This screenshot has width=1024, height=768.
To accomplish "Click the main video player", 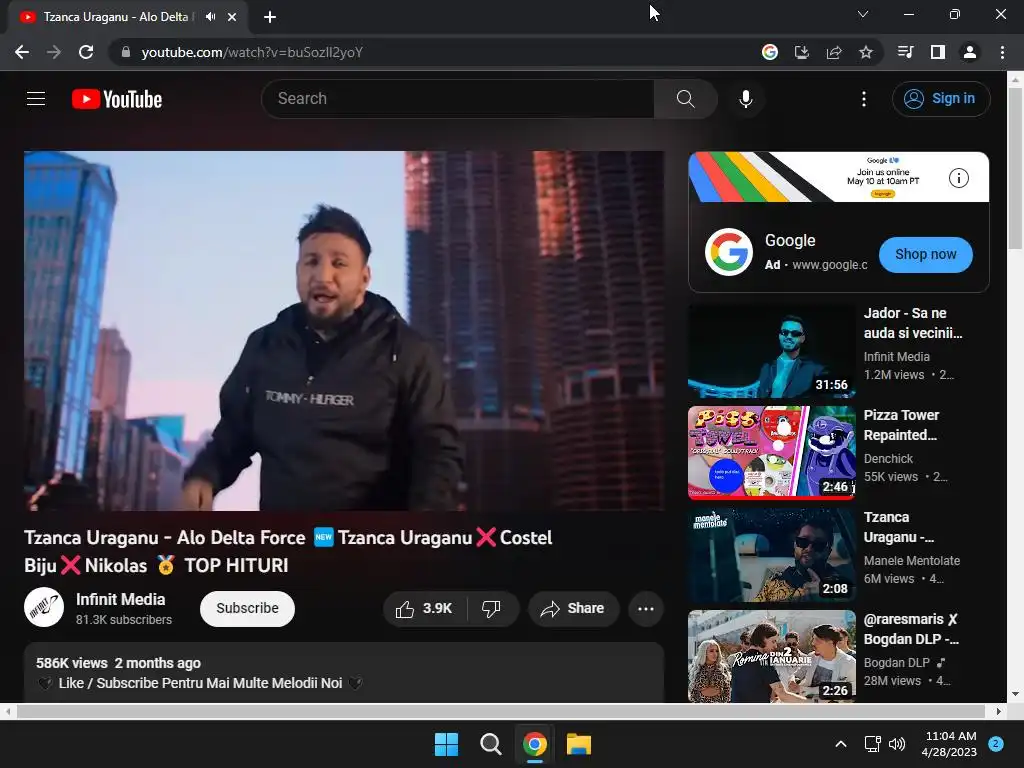I will (x=344, y=330).
